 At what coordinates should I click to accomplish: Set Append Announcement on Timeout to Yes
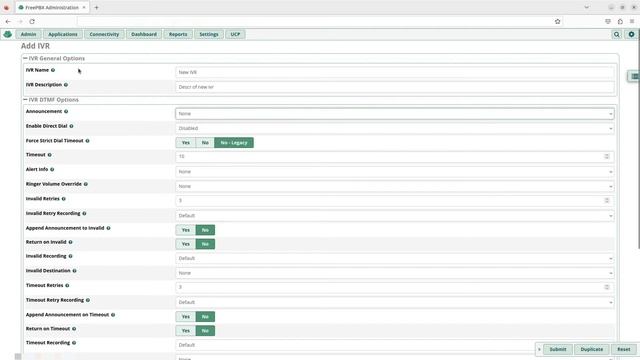(186, 317)
